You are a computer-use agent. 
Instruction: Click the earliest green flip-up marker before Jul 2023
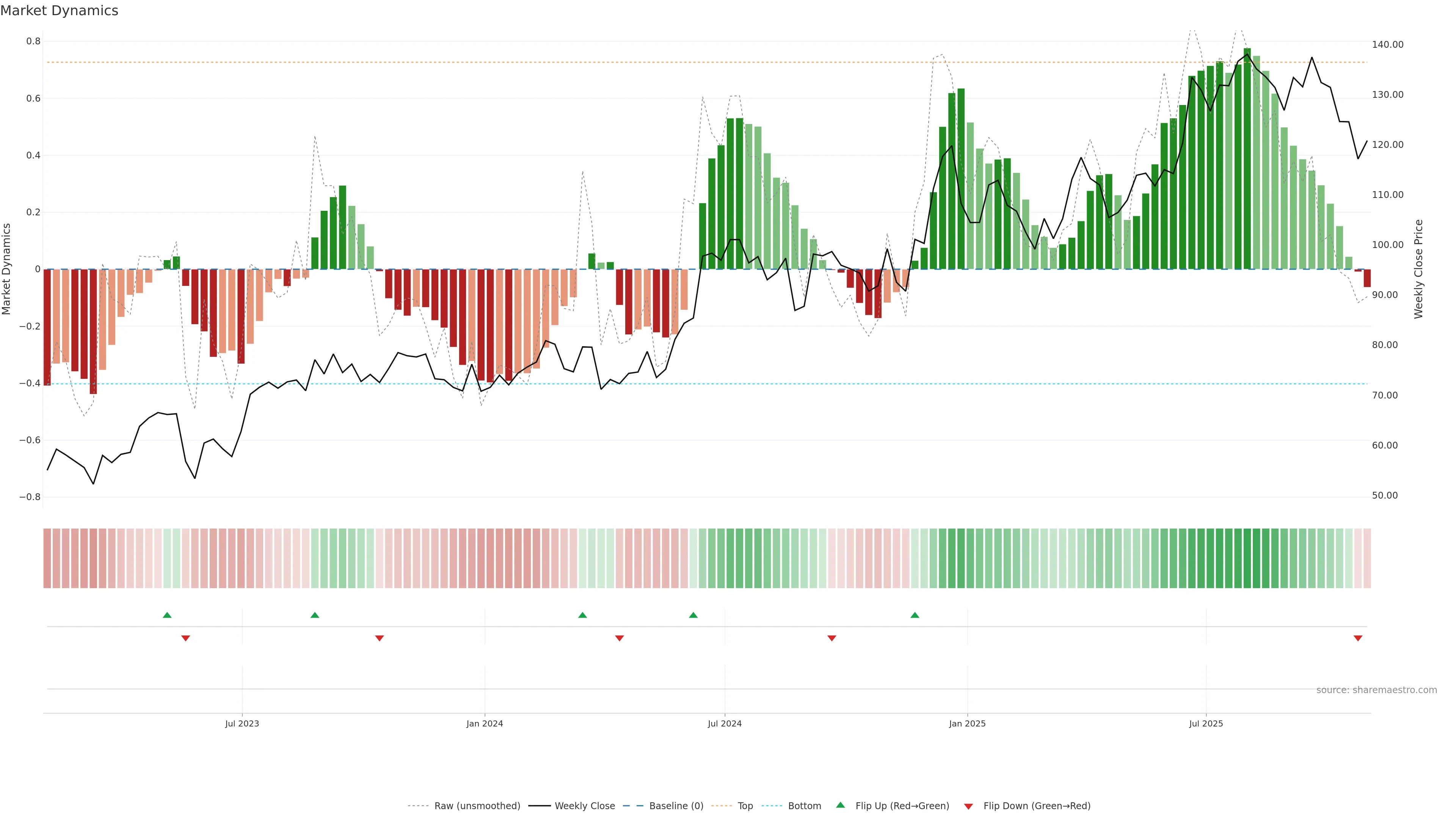[x=167, y=615]
